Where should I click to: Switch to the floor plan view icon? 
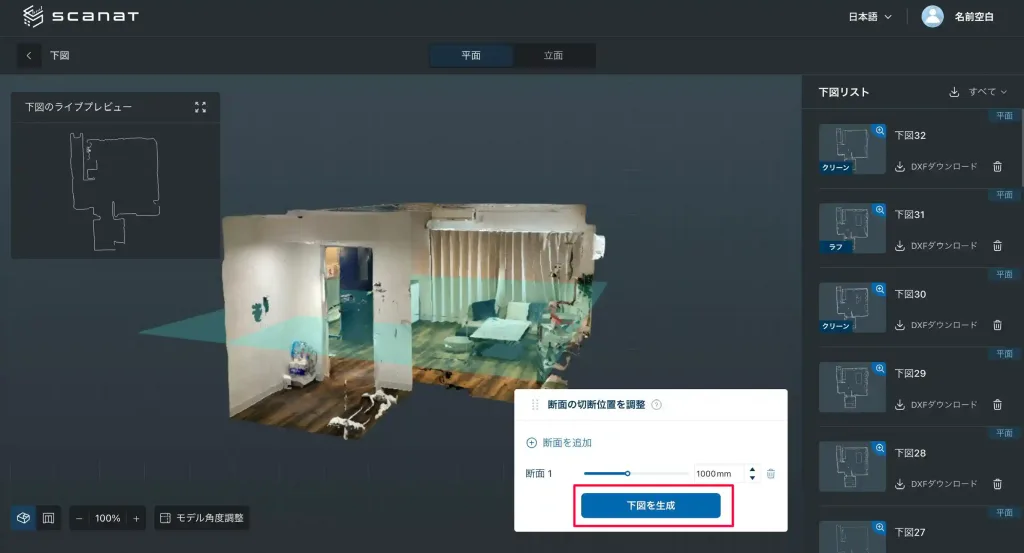pos(48,518)
